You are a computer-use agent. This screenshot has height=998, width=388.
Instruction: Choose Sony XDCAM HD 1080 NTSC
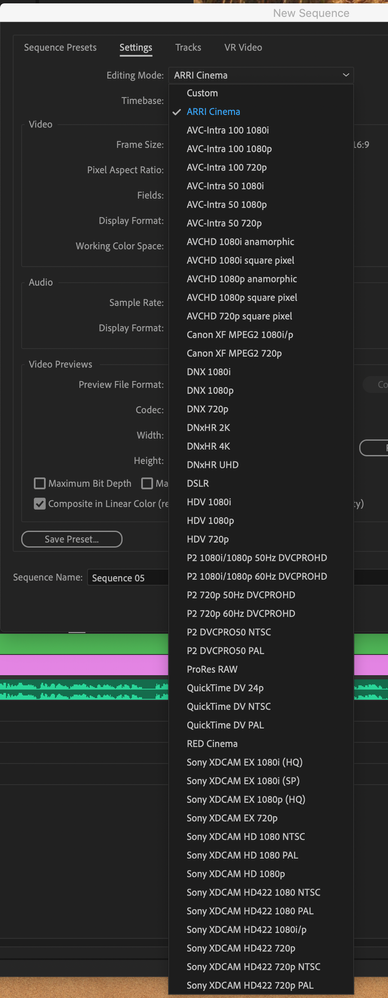coord(261,836)
